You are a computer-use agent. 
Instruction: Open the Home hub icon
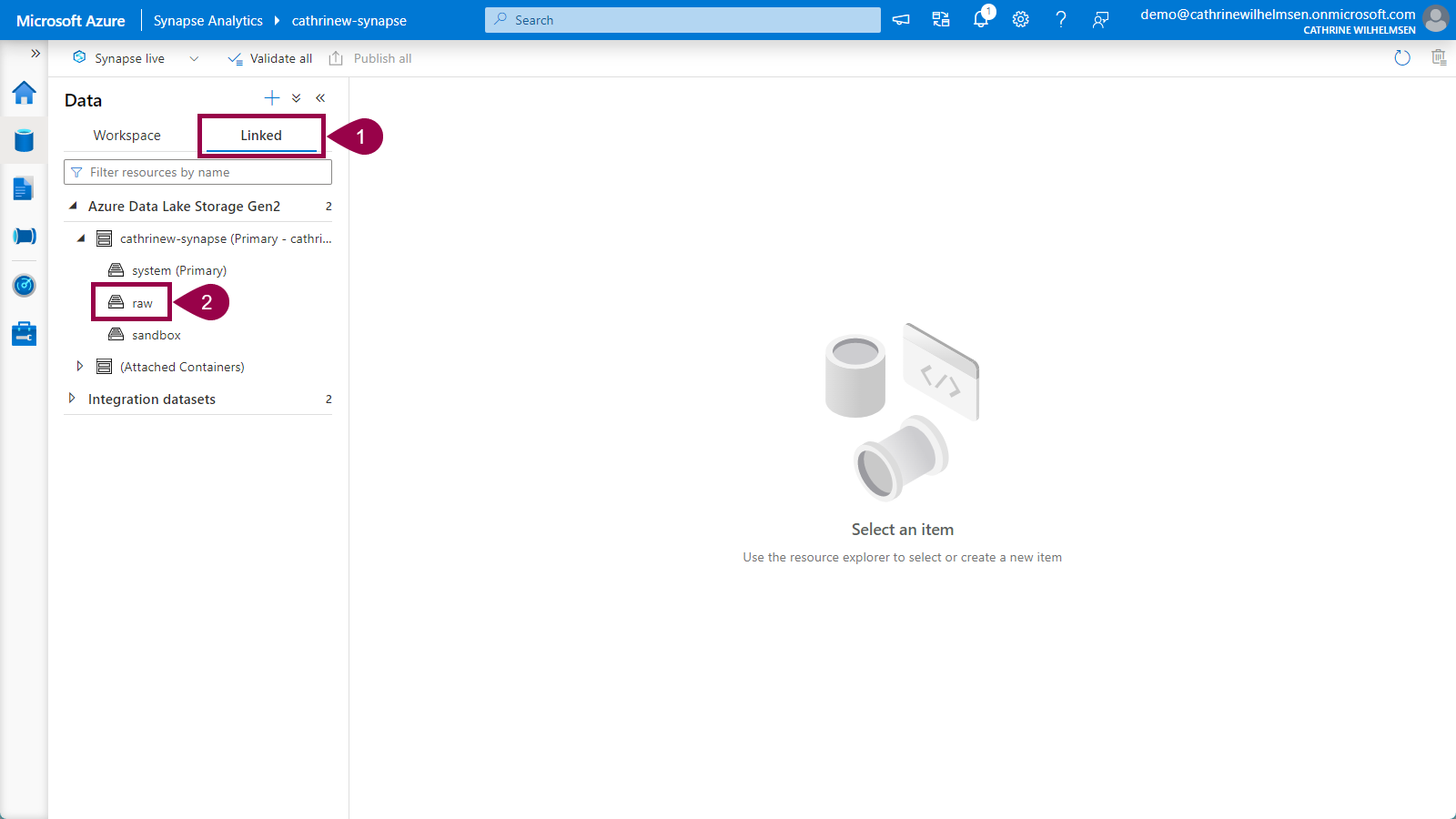25,93
